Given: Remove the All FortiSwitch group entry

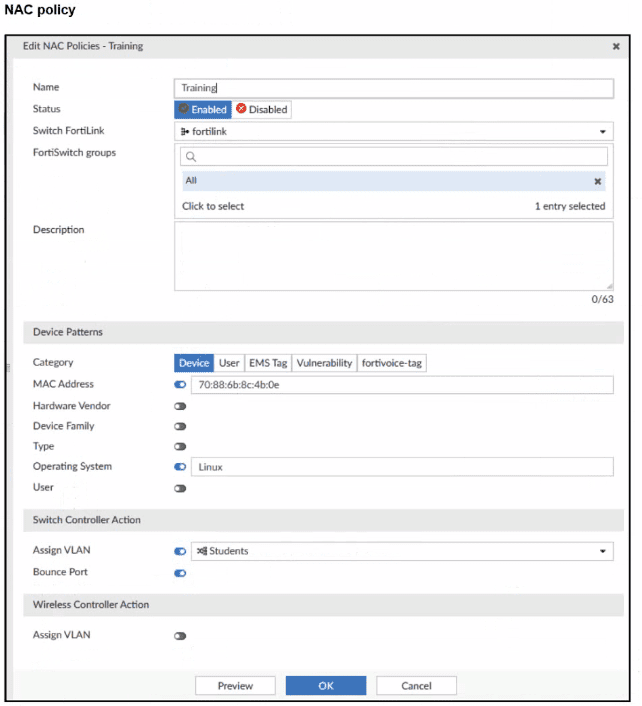Looking at the screenshot, I should (x=598, y=182).
